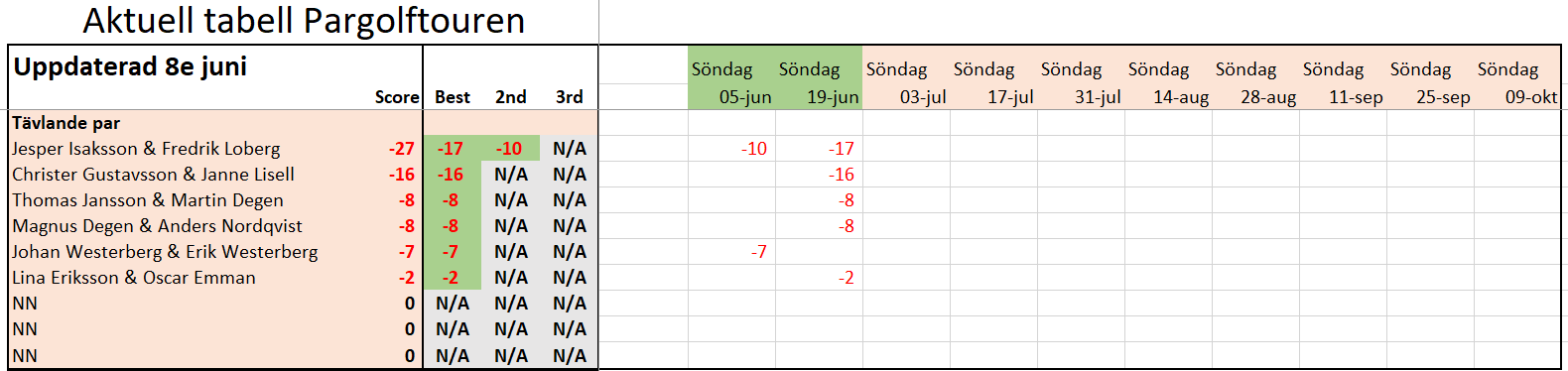Select the 'Tävlande par' label cell
This screenshot has height=371, width=1568.
65,123
